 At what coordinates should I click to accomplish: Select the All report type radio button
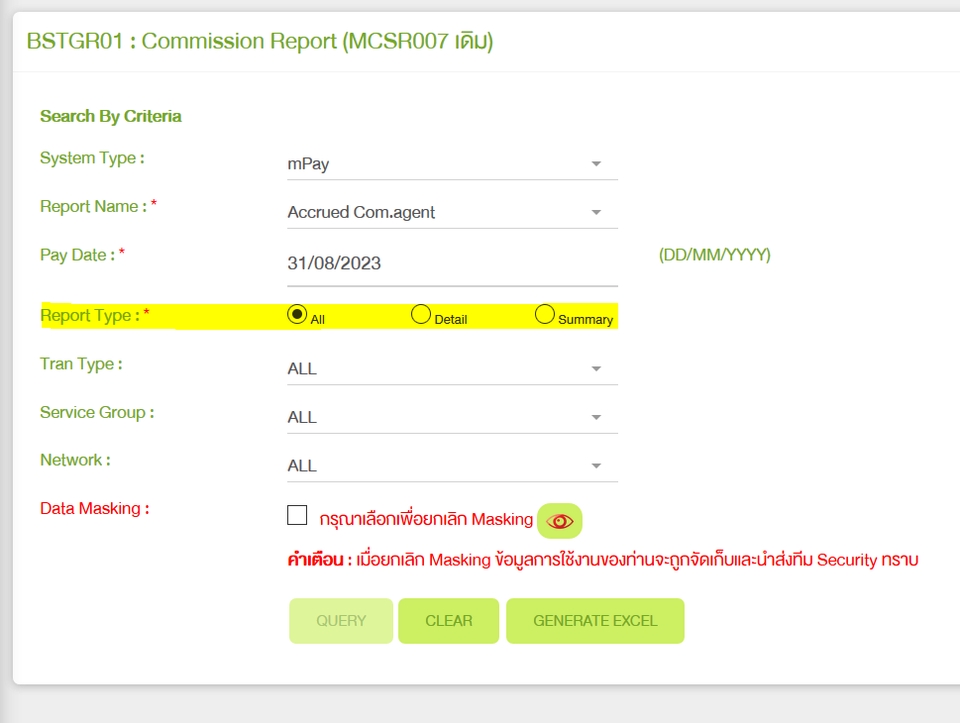point(297,312)
